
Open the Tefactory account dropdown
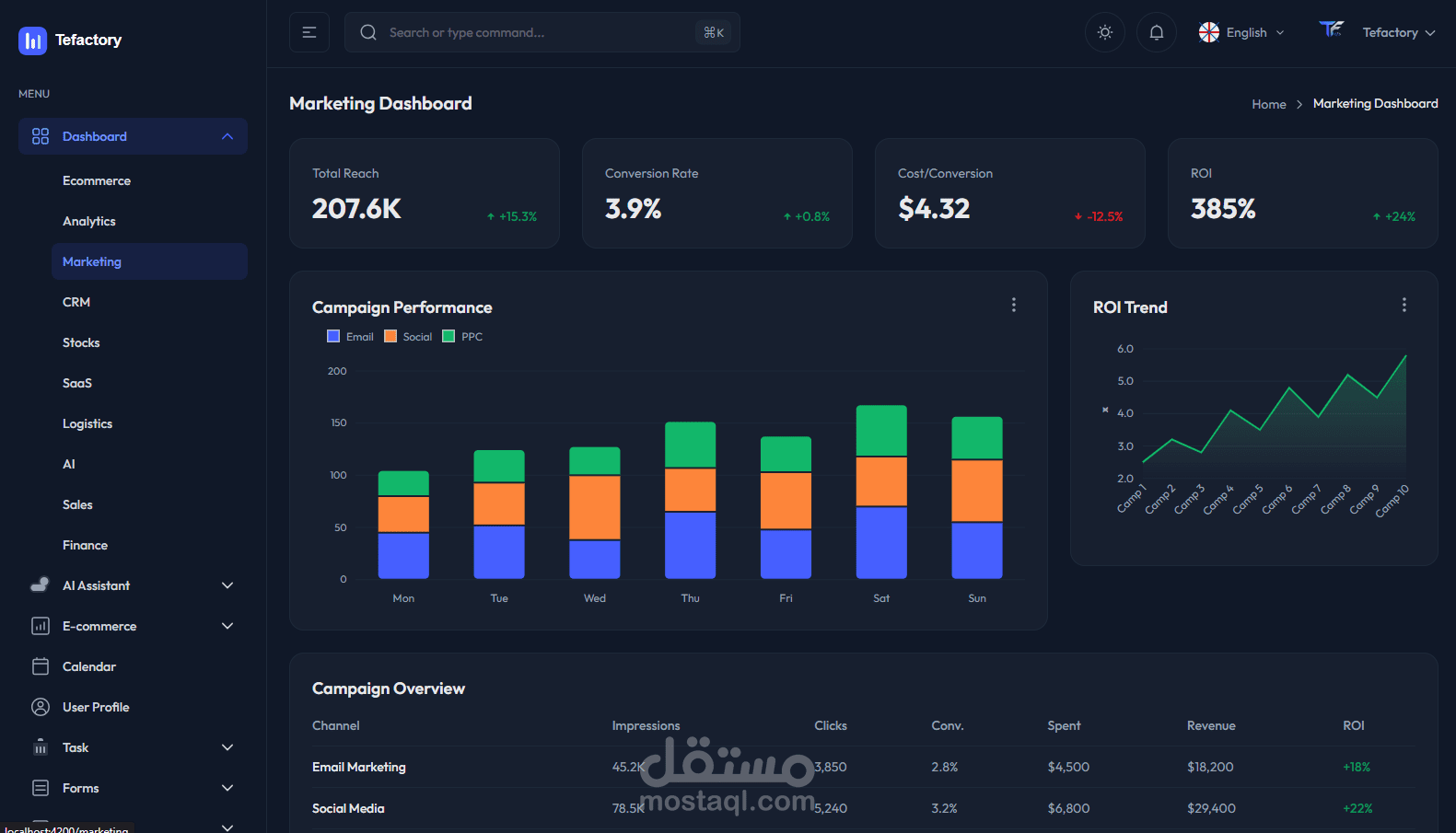pos(1378,32)
